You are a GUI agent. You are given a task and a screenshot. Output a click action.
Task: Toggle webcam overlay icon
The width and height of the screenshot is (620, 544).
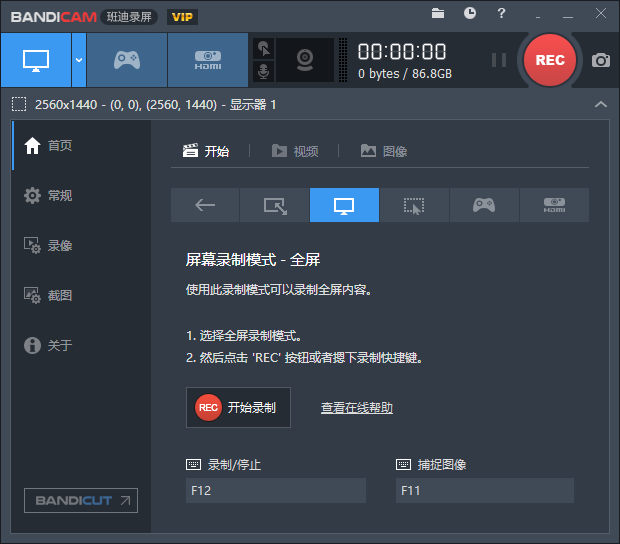tap(305, 60)
